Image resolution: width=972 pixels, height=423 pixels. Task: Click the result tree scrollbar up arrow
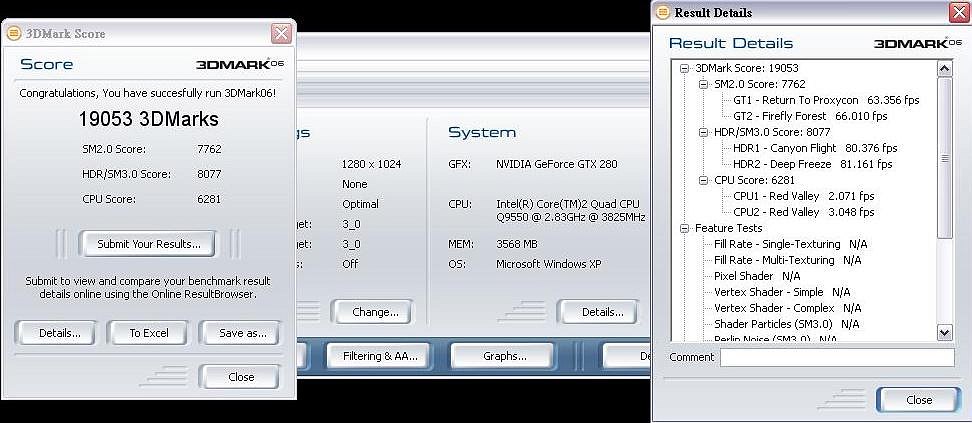click(945, 68)
